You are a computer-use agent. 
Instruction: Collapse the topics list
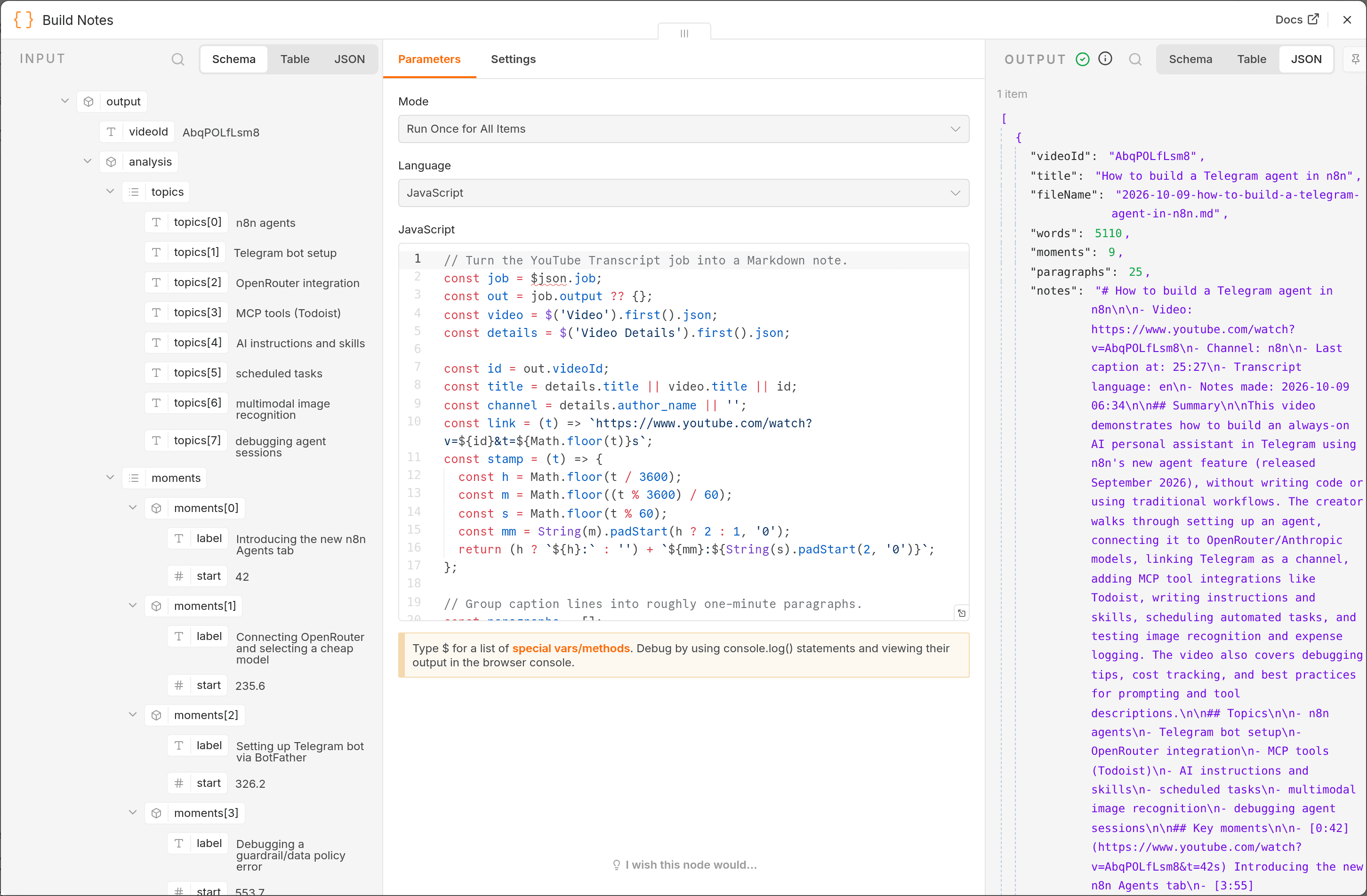[x=110, y=191]
